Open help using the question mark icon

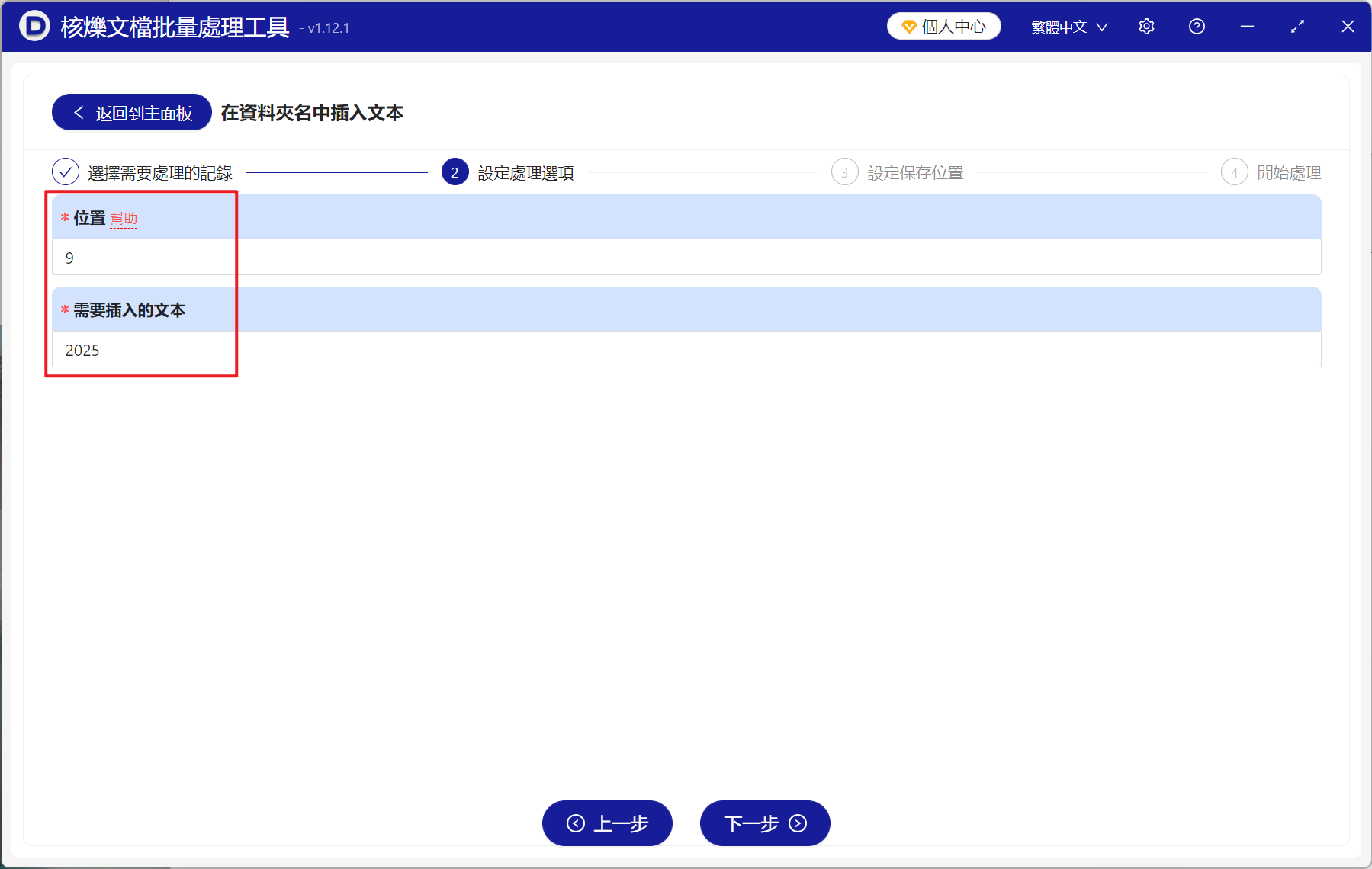tap(1197, 26)
